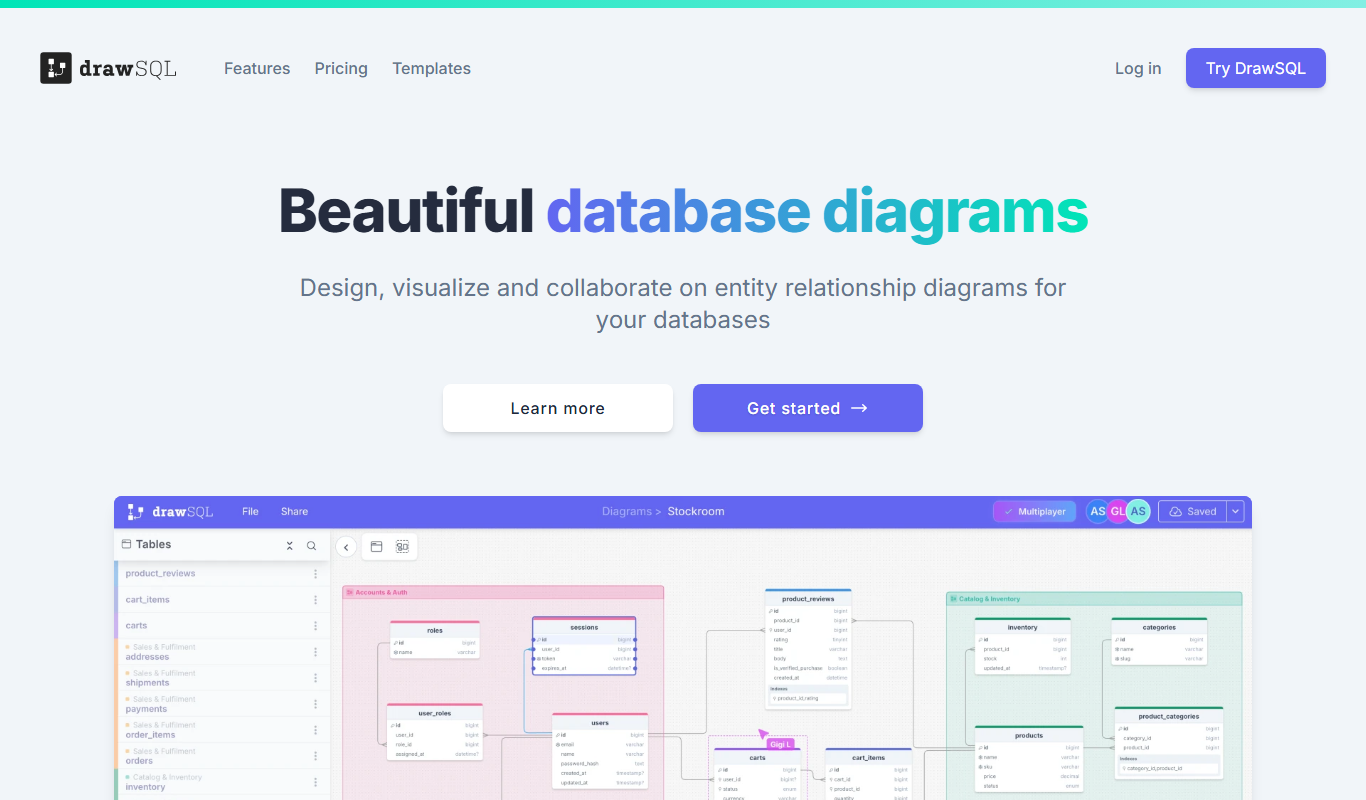
Task: Collapse all tables with the arrows icon
Action: coord(290,546)
